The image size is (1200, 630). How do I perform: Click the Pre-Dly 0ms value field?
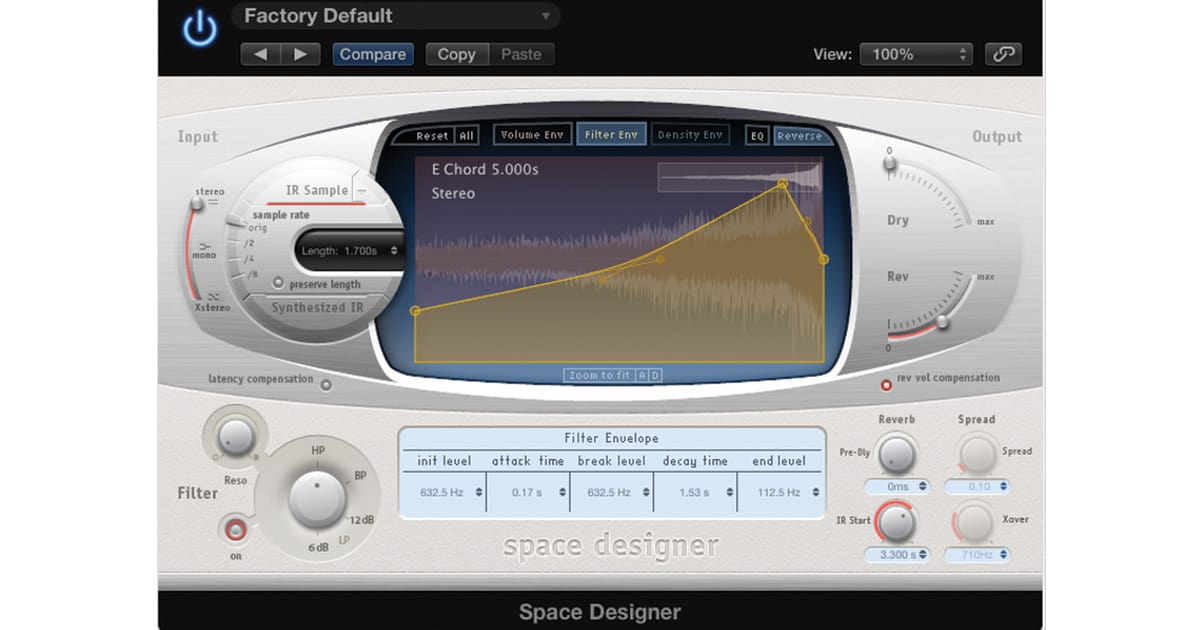(x=896, y=486)
